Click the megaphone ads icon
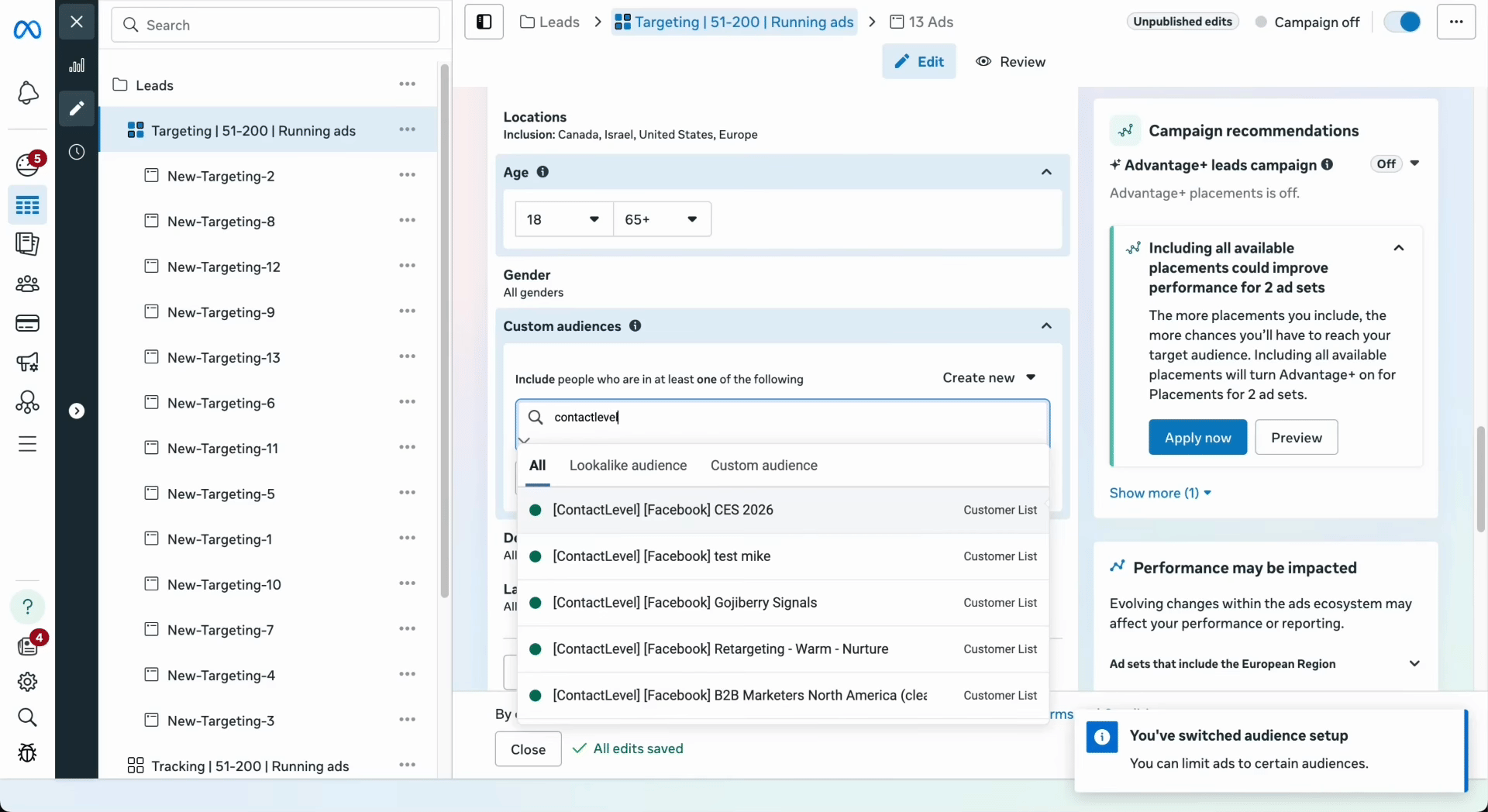 coord(27,362)
